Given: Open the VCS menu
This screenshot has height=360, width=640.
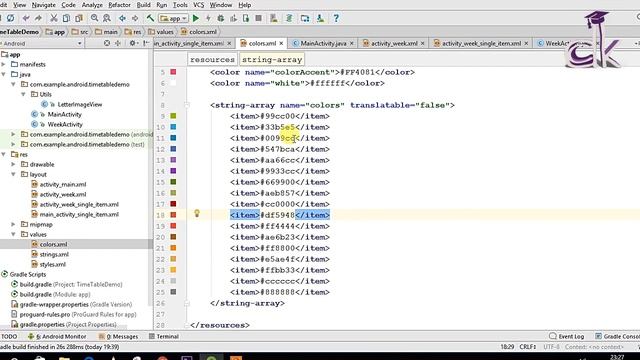Looking at the screenshot, I should [198, 5].
